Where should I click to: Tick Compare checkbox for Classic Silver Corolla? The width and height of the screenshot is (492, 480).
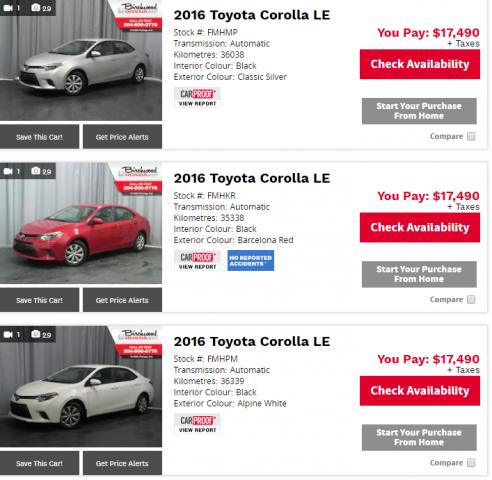coord(471,136)
